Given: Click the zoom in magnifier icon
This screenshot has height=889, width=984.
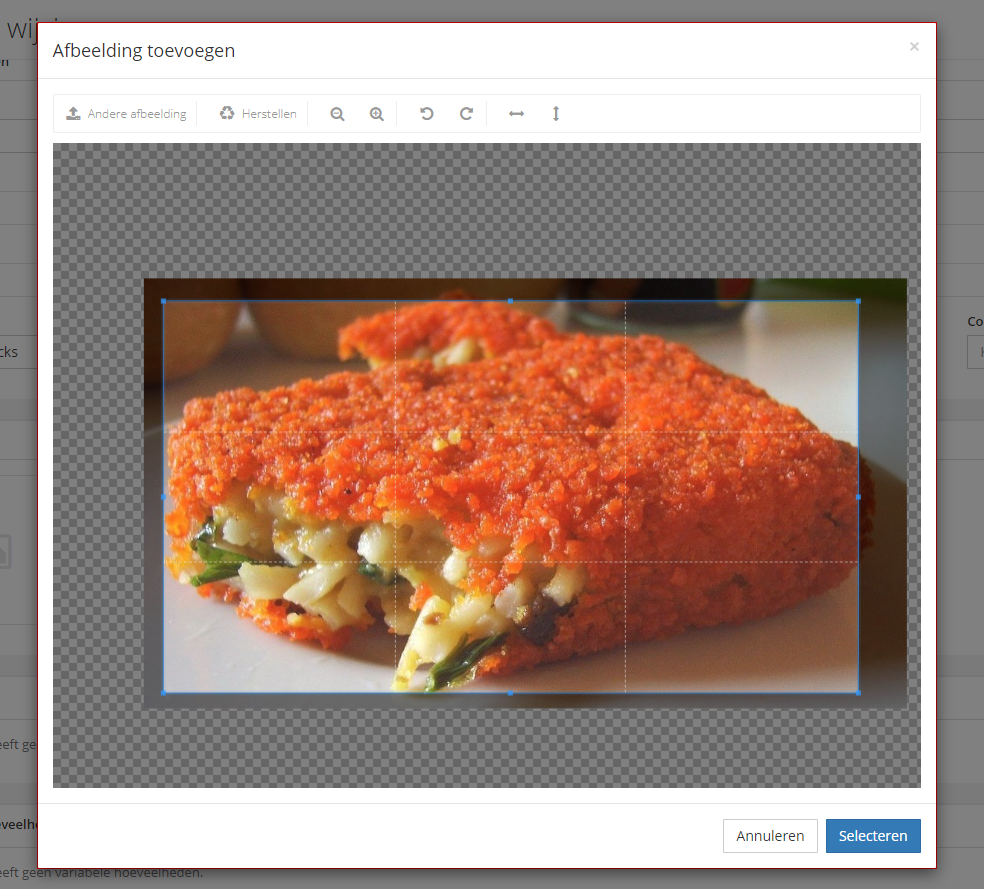Looking at the screenshot, I should click(x=377, y=114).
